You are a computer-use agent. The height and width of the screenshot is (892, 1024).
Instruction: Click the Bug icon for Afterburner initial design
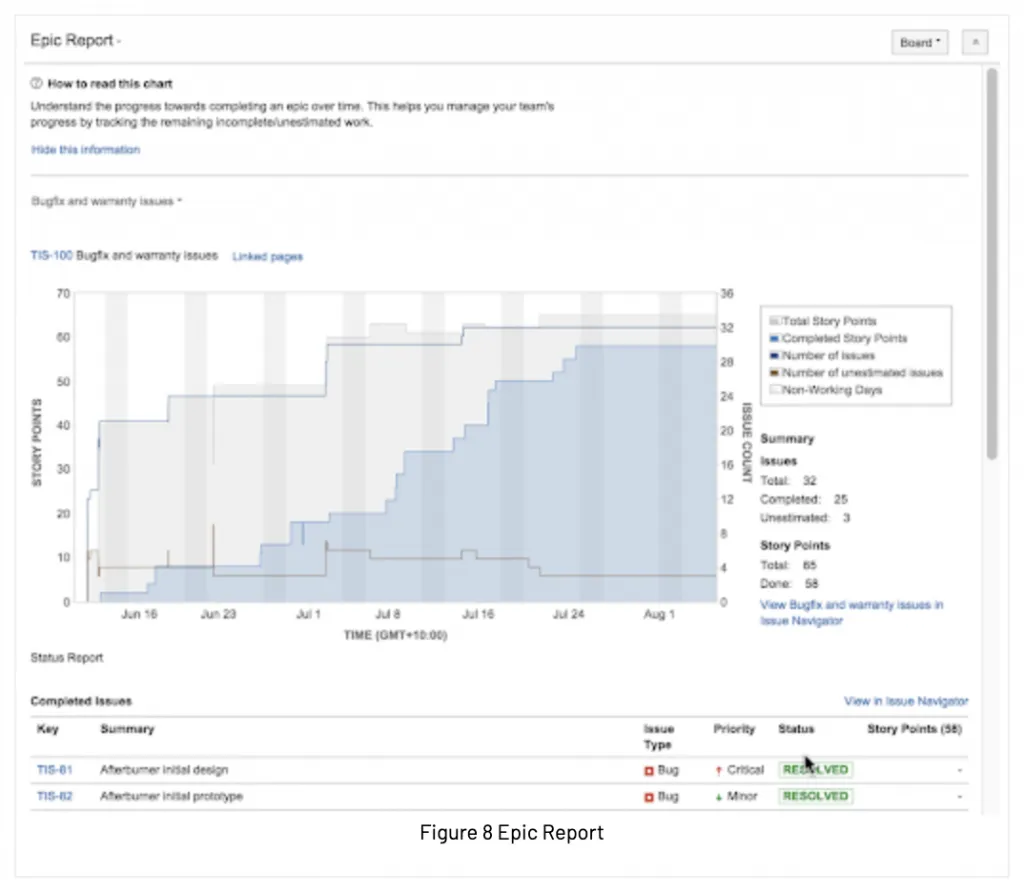point(648,771)
